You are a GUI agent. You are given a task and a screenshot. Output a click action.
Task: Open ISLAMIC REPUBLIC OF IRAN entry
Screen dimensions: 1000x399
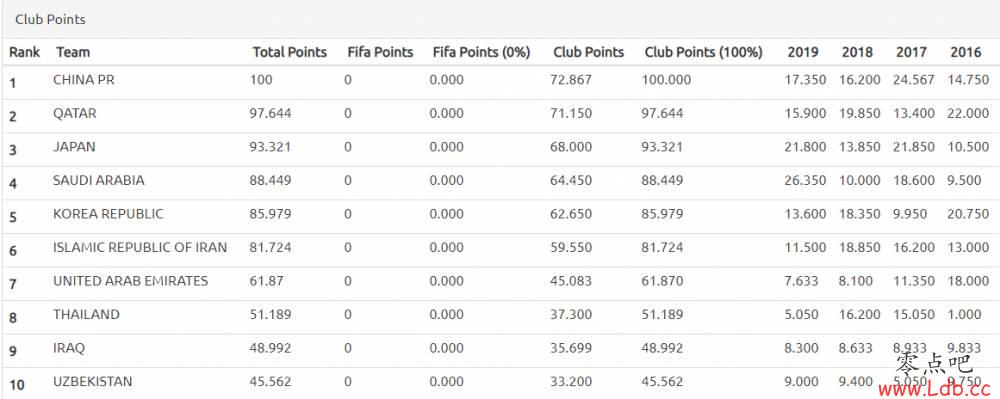(x=140, y=247)
